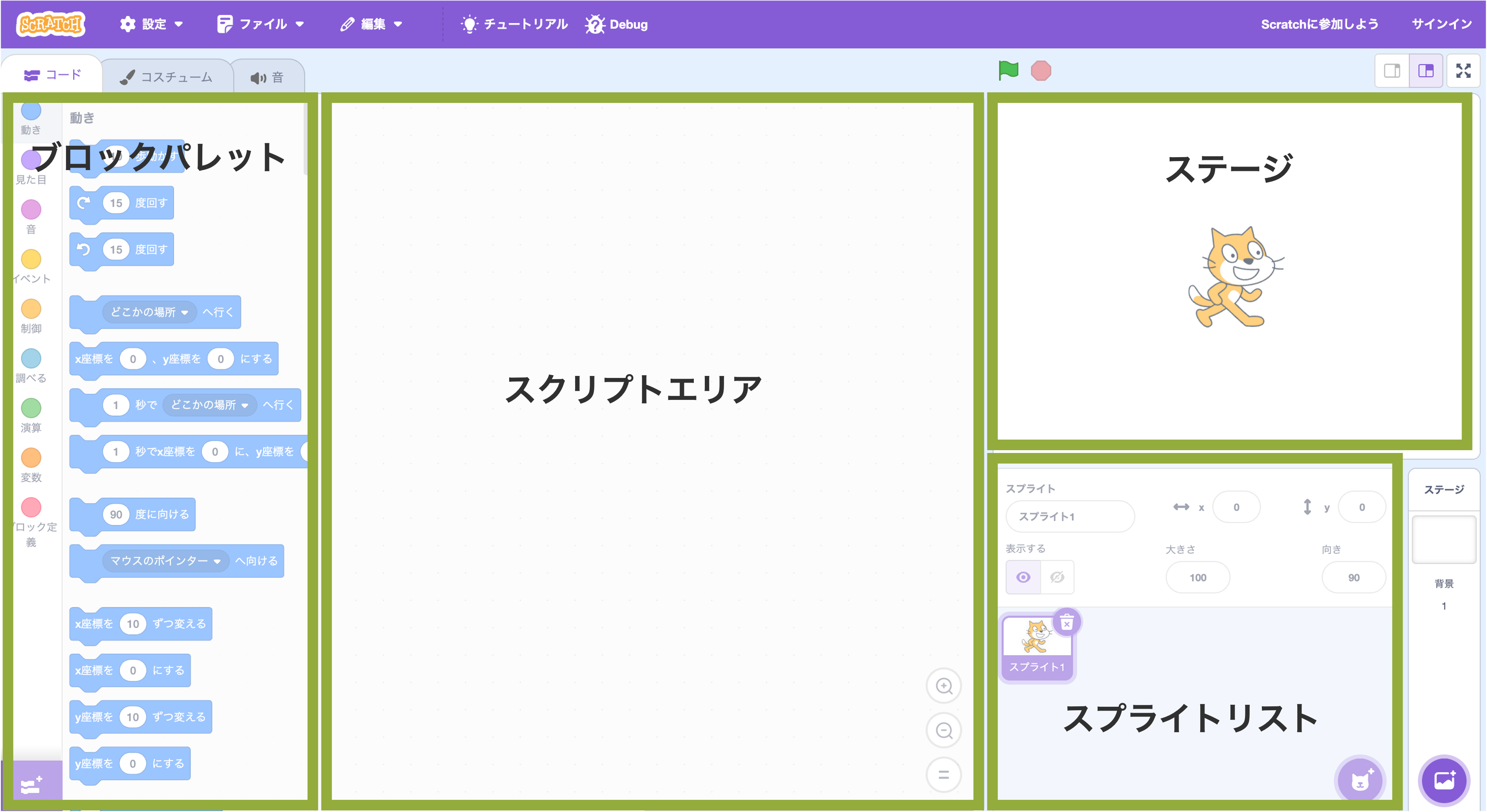Viewport: 1487px width, 812px height.
Task: Switch to the コード tab
Action: click(52, 75)
